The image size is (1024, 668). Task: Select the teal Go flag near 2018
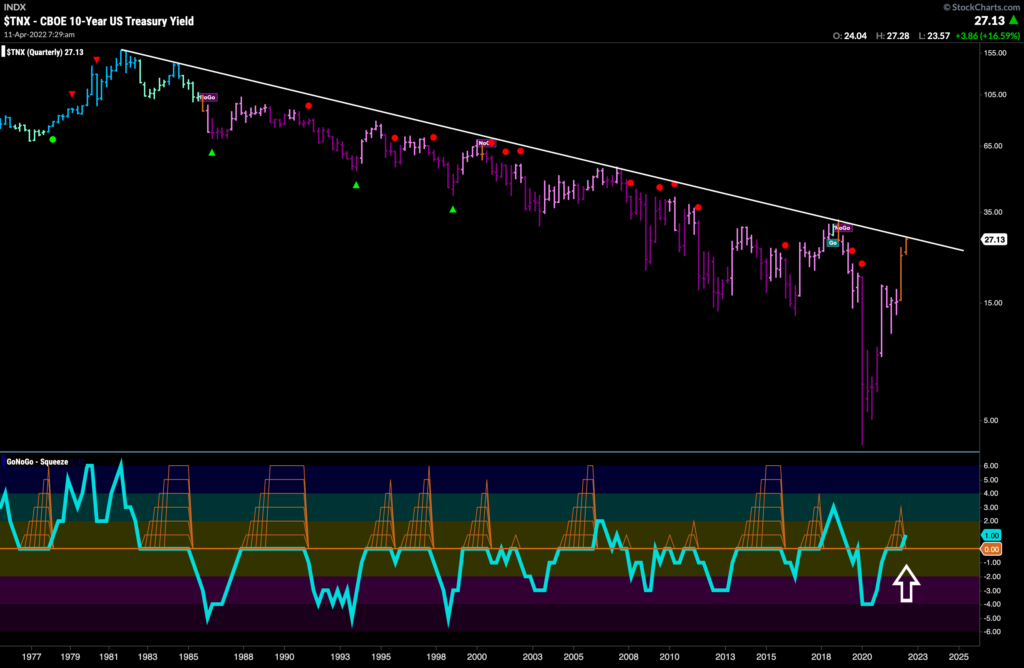pos(832,243)
